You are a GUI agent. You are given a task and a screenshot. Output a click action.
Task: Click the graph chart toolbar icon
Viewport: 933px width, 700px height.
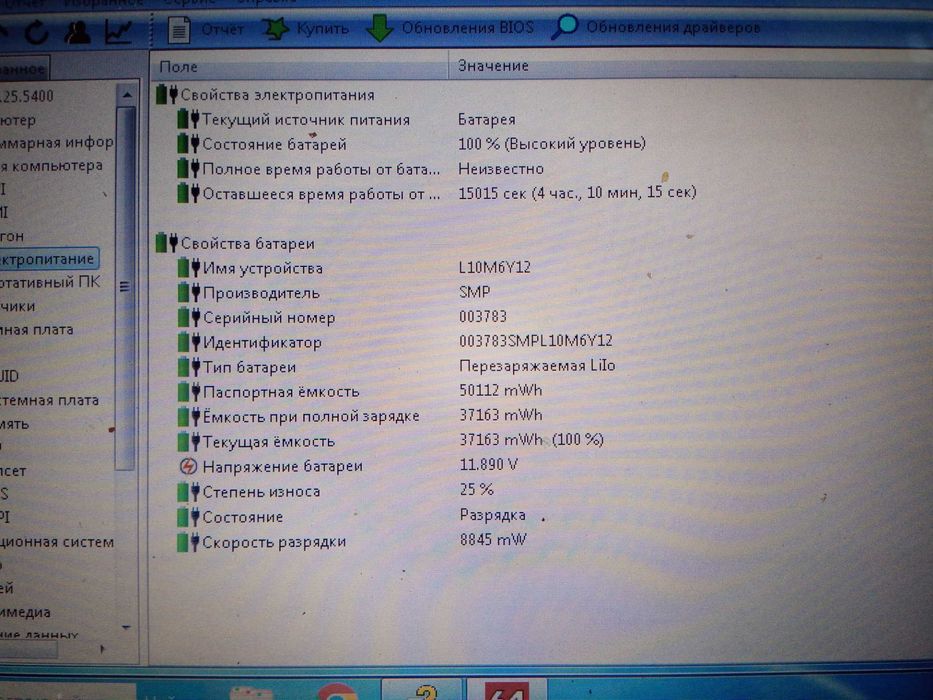pyautogui.click(x=118, y=32)
